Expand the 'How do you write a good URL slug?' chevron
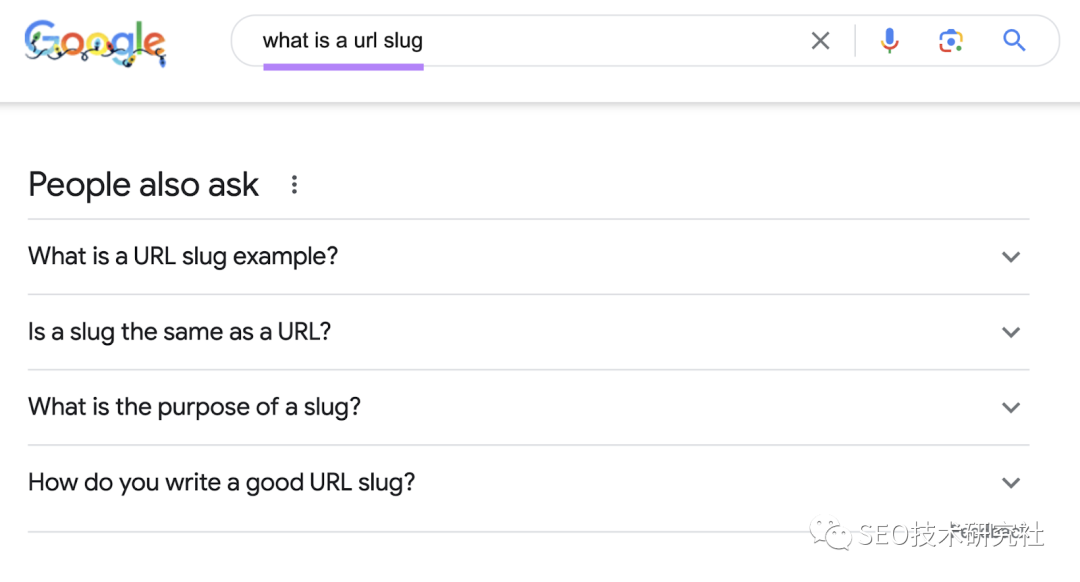 pyautogui.click(x=1011, y=483)
